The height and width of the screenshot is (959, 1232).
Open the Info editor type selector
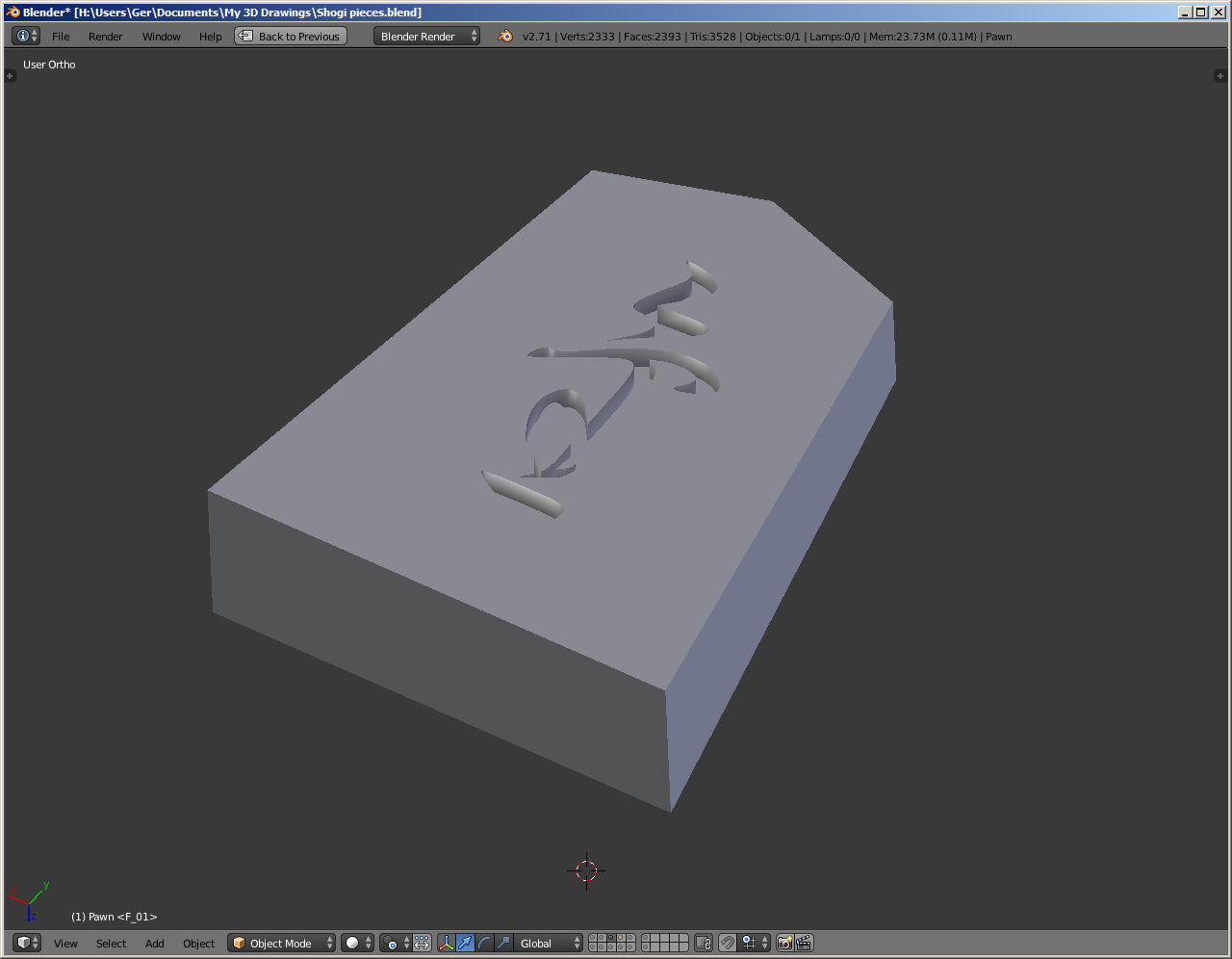click(x=26, y=36)
